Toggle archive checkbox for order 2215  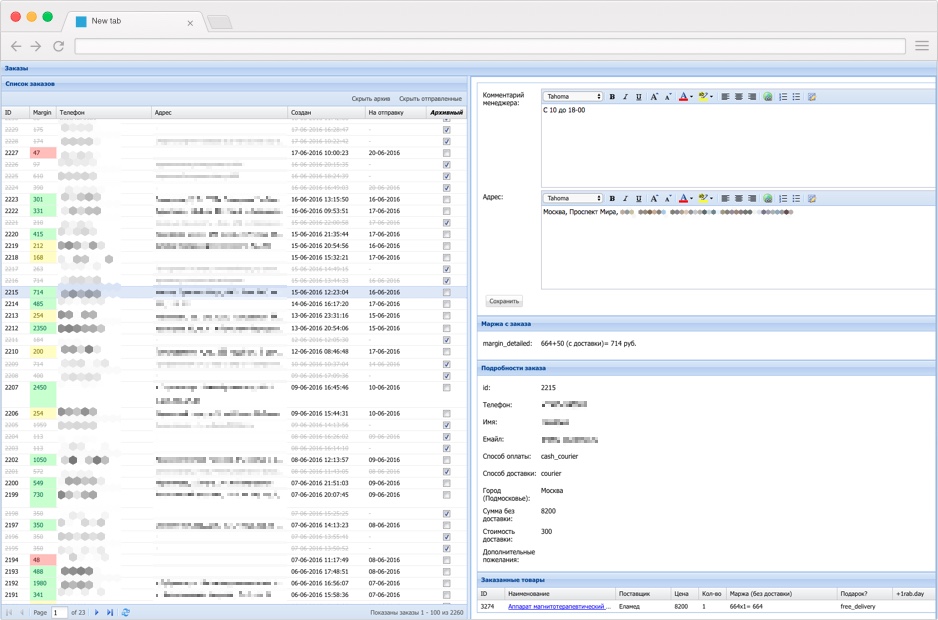[x=447, y=293]
